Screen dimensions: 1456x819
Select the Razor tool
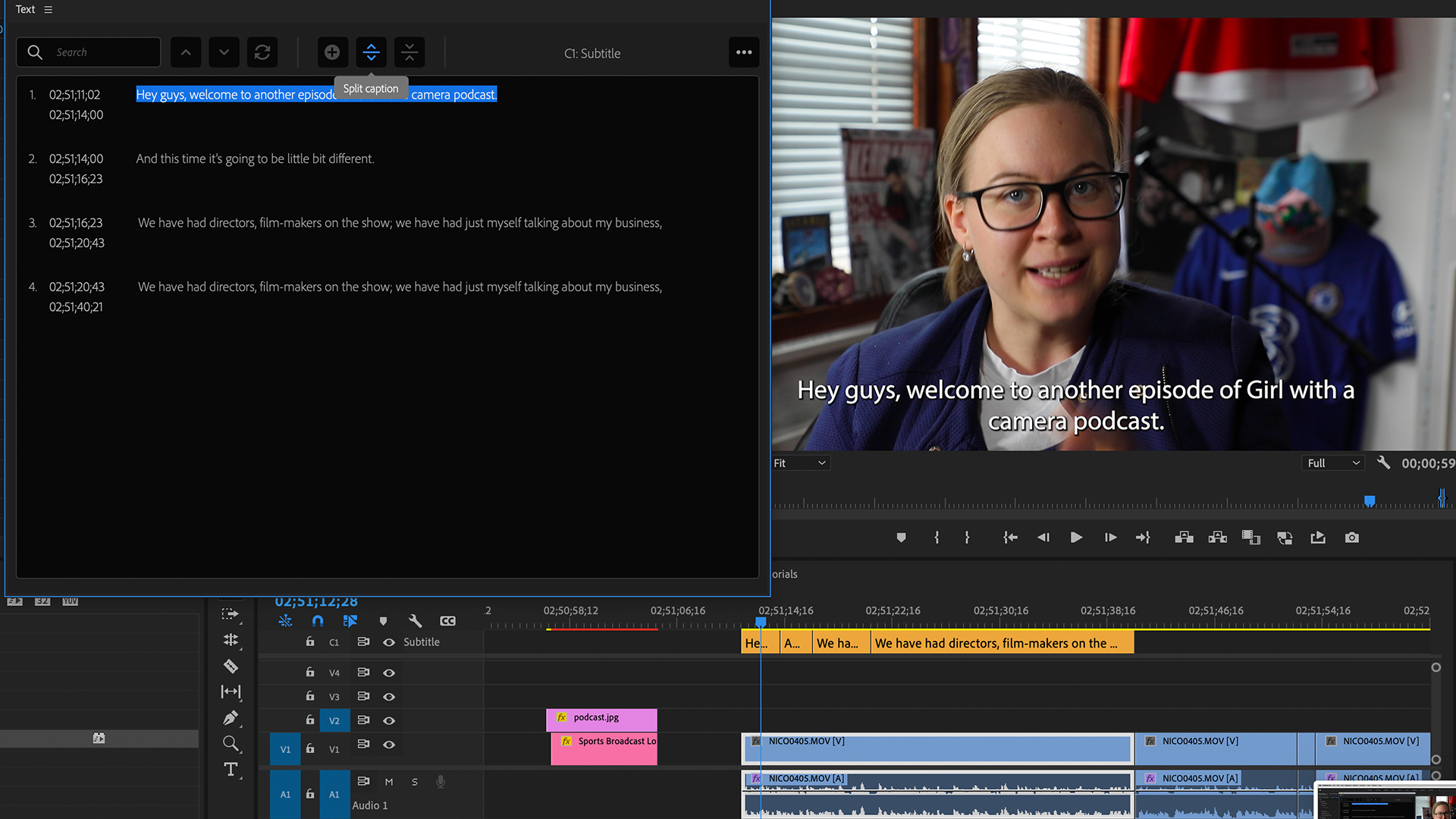pos(231,666)
